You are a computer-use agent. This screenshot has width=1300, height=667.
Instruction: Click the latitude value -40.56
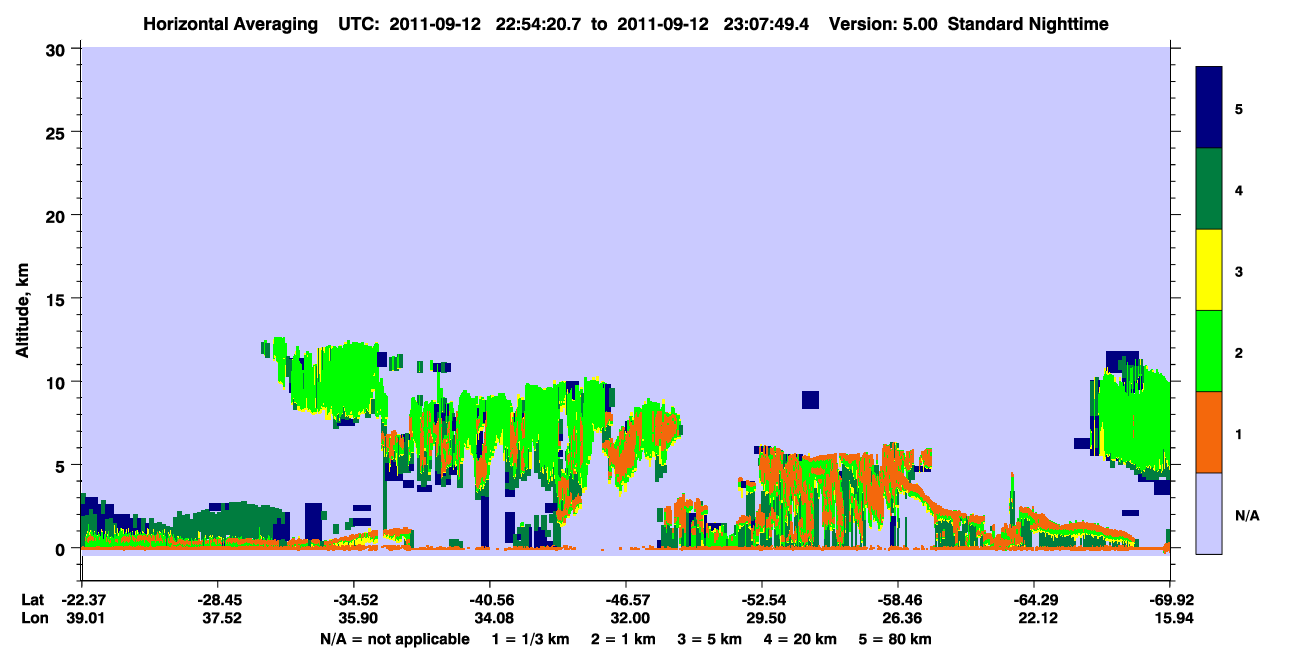(x=489, y=600)
